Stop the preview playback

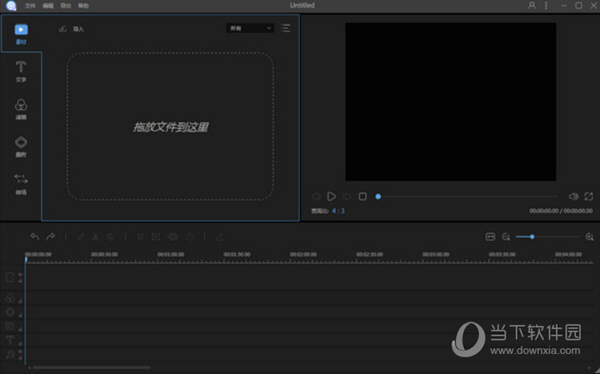362,196
